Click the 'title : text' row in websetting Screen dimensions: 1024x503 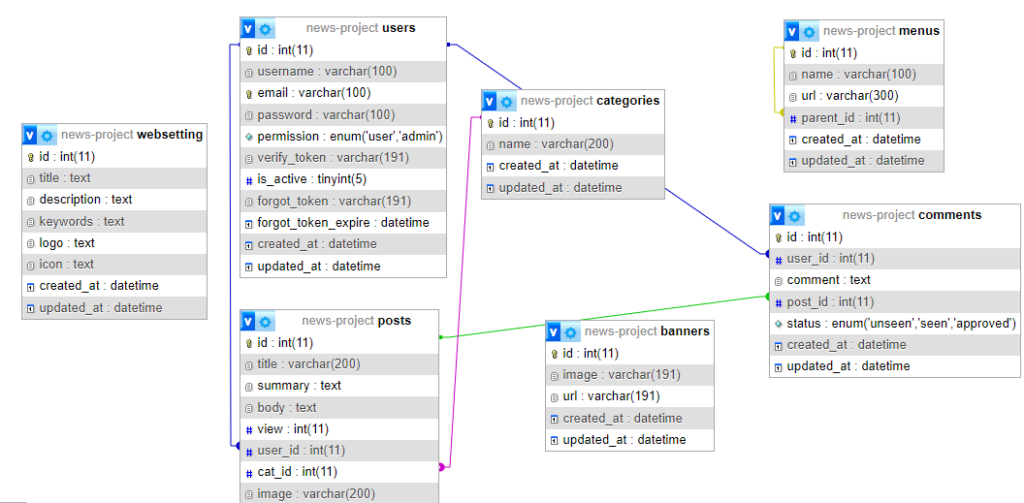pyautogui.click(x=114, y=178)
